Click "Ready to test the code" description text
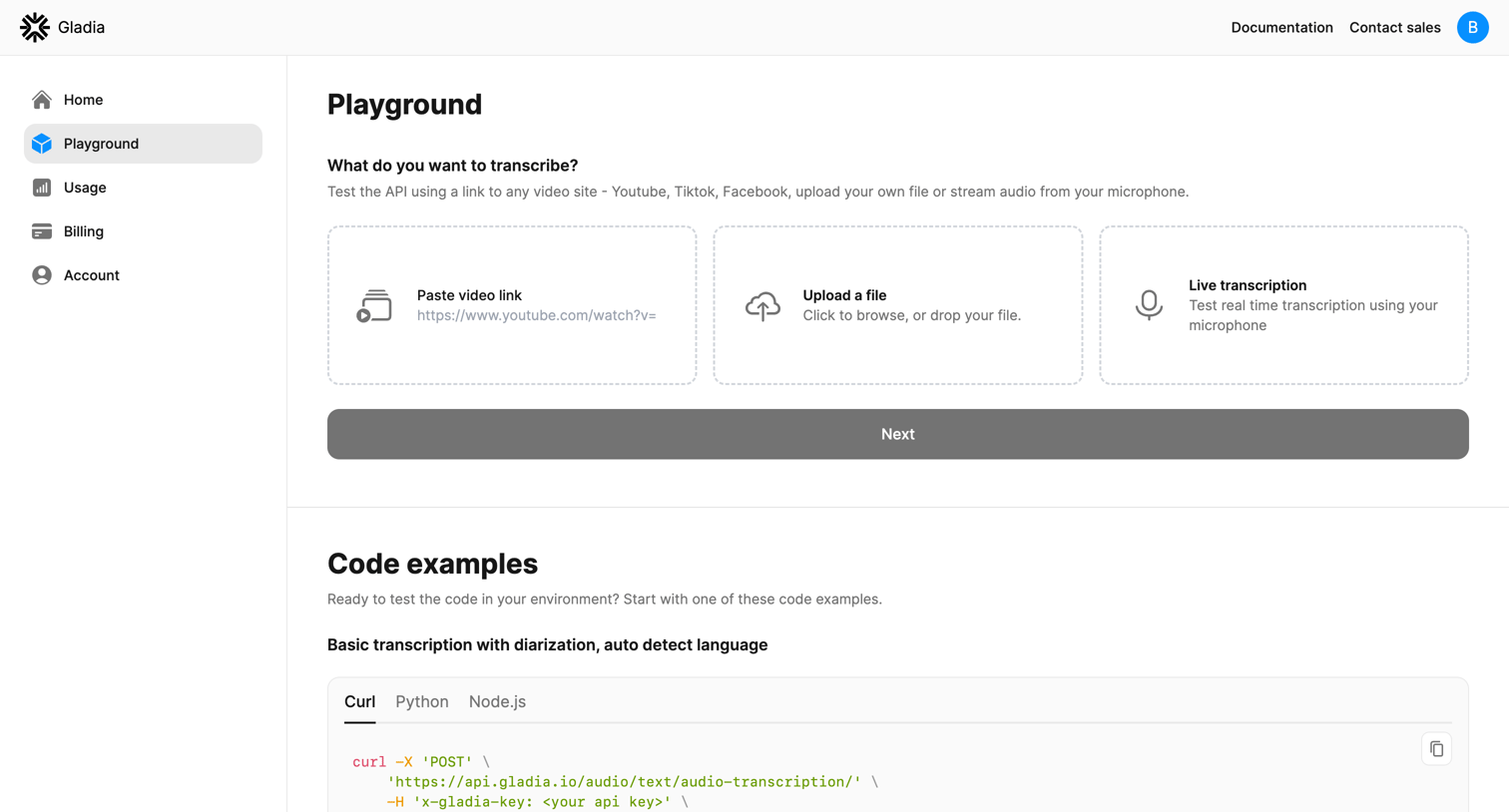 coord(604,600)
